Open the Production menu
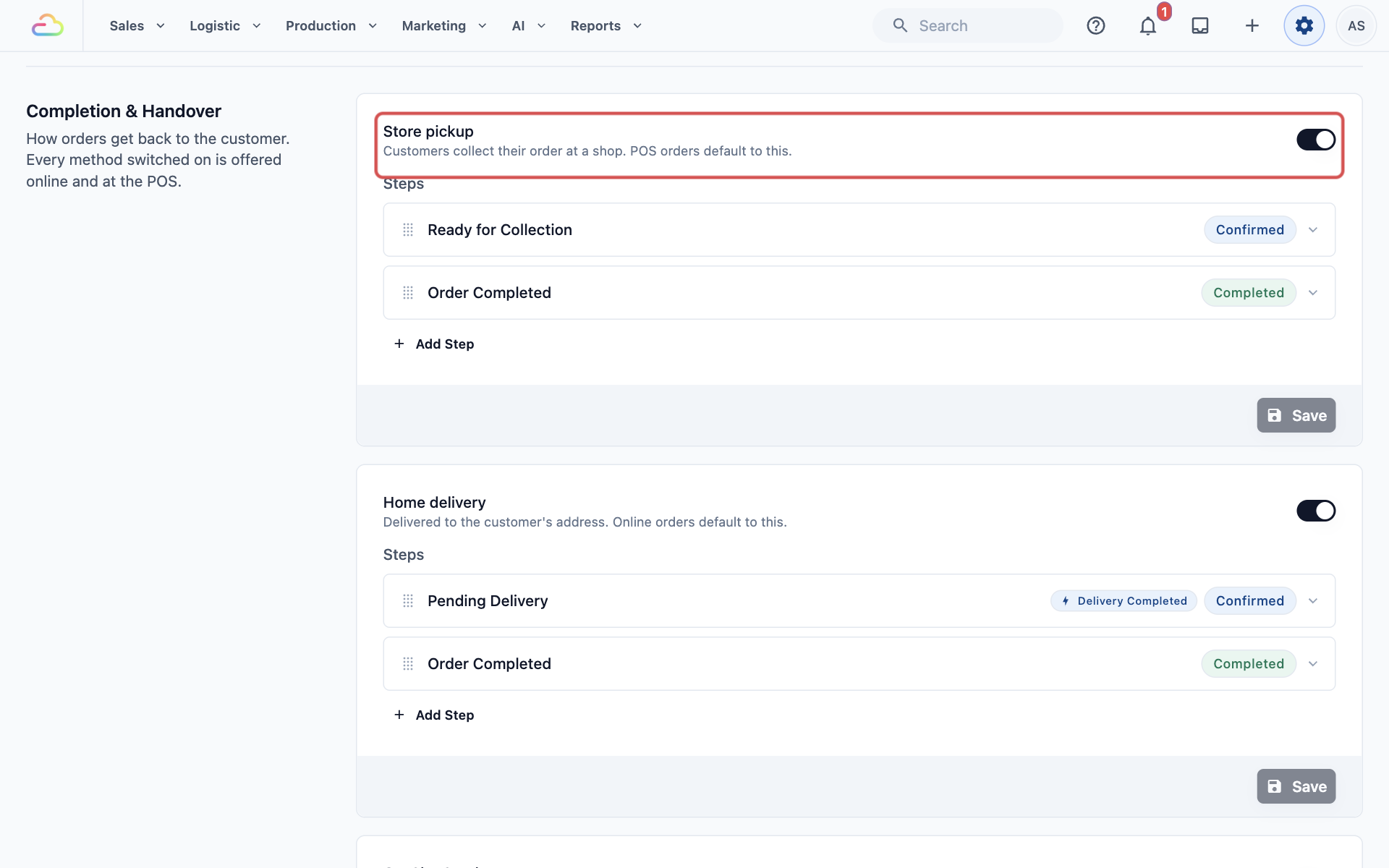The height and width of the screenshot is (868, 1389). (x=331, y=26)
